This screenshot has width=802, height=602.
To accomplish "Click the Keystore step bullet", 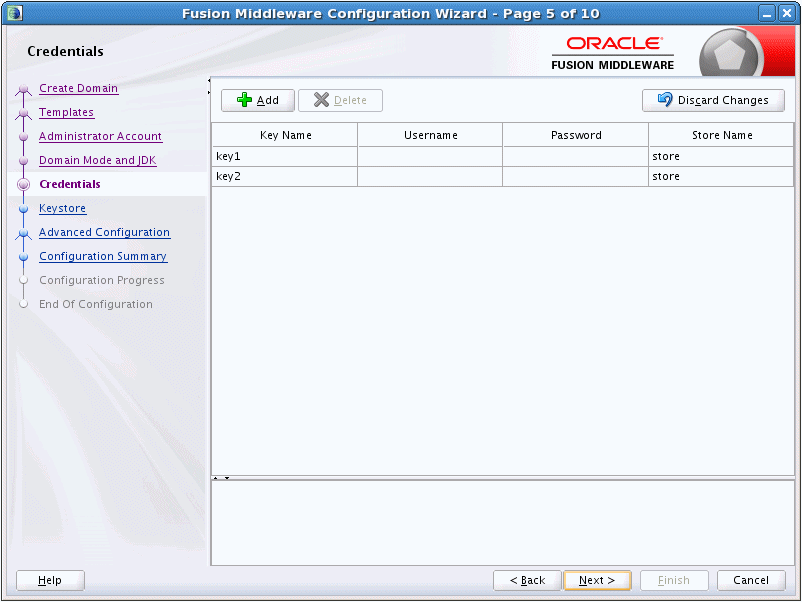I will click(x=23, y=209).
